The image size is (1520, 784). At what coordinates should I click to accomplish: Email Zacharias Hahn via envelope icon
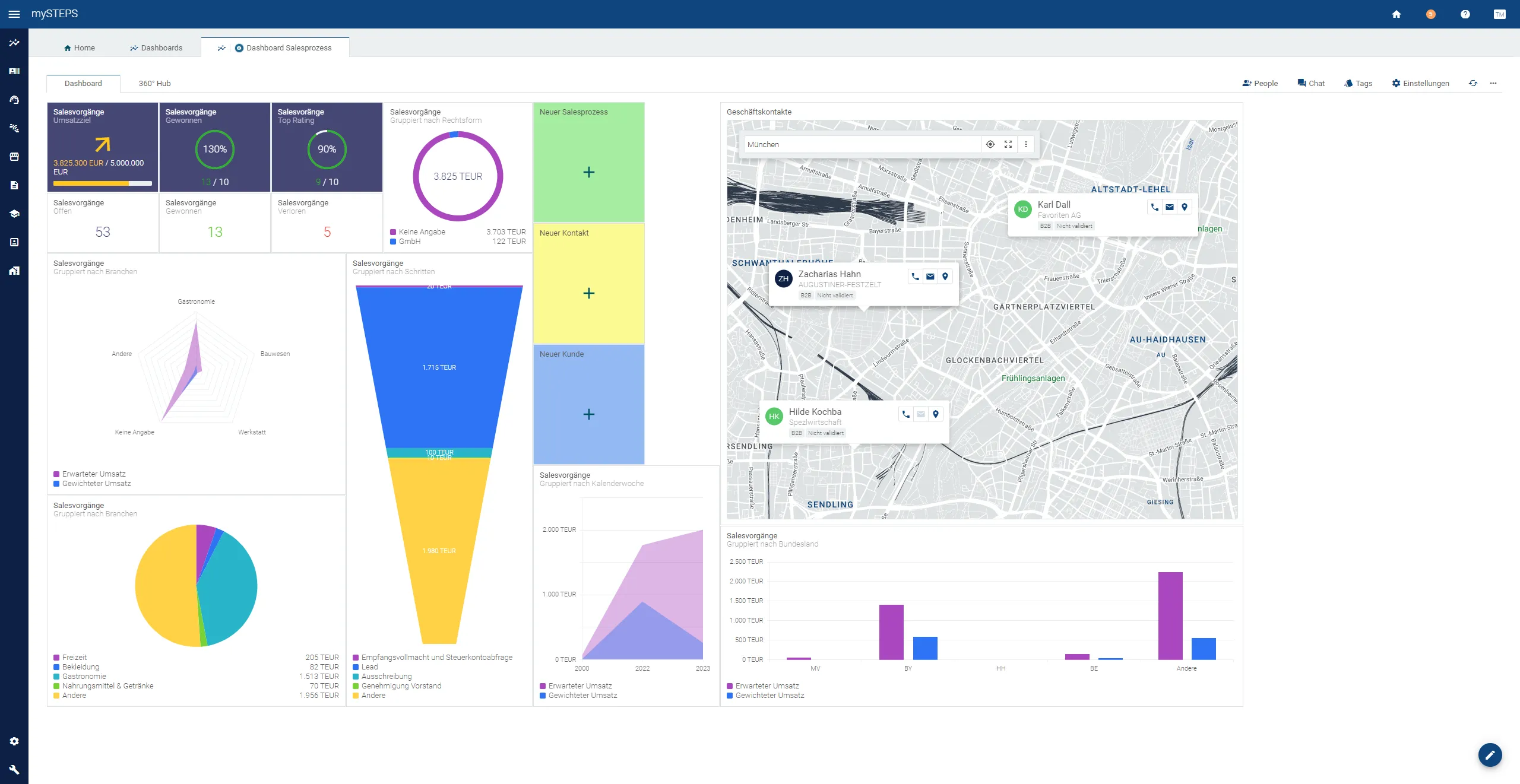coord(930,277)
